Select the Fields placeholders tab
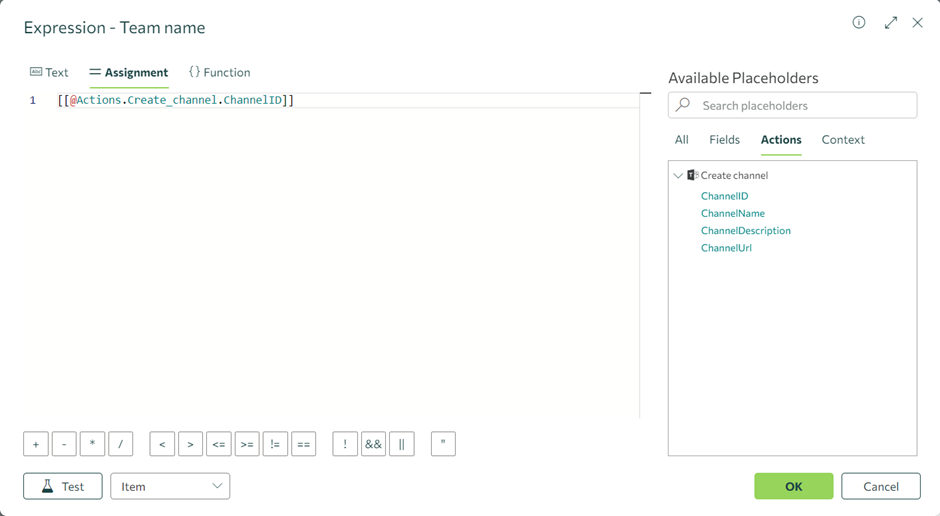Screen dimensions: 940x516 tap(724, 140)
